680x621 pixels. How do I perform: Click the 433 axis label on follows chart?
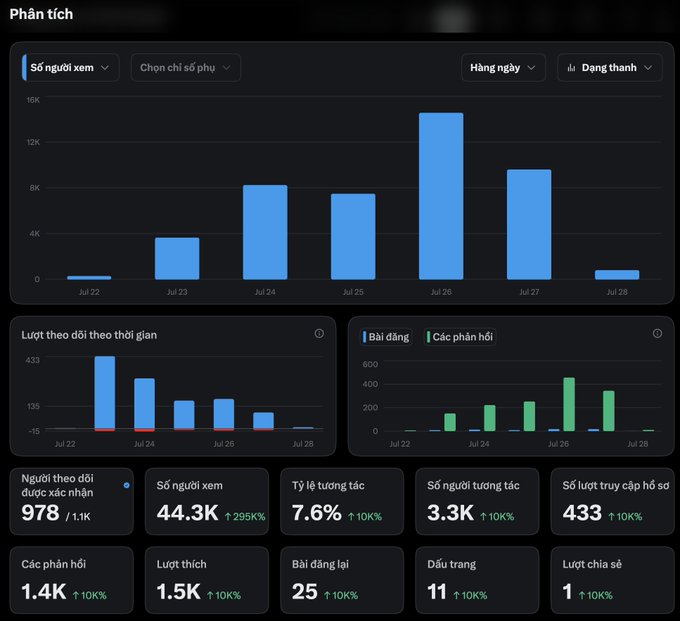(33, 360)
